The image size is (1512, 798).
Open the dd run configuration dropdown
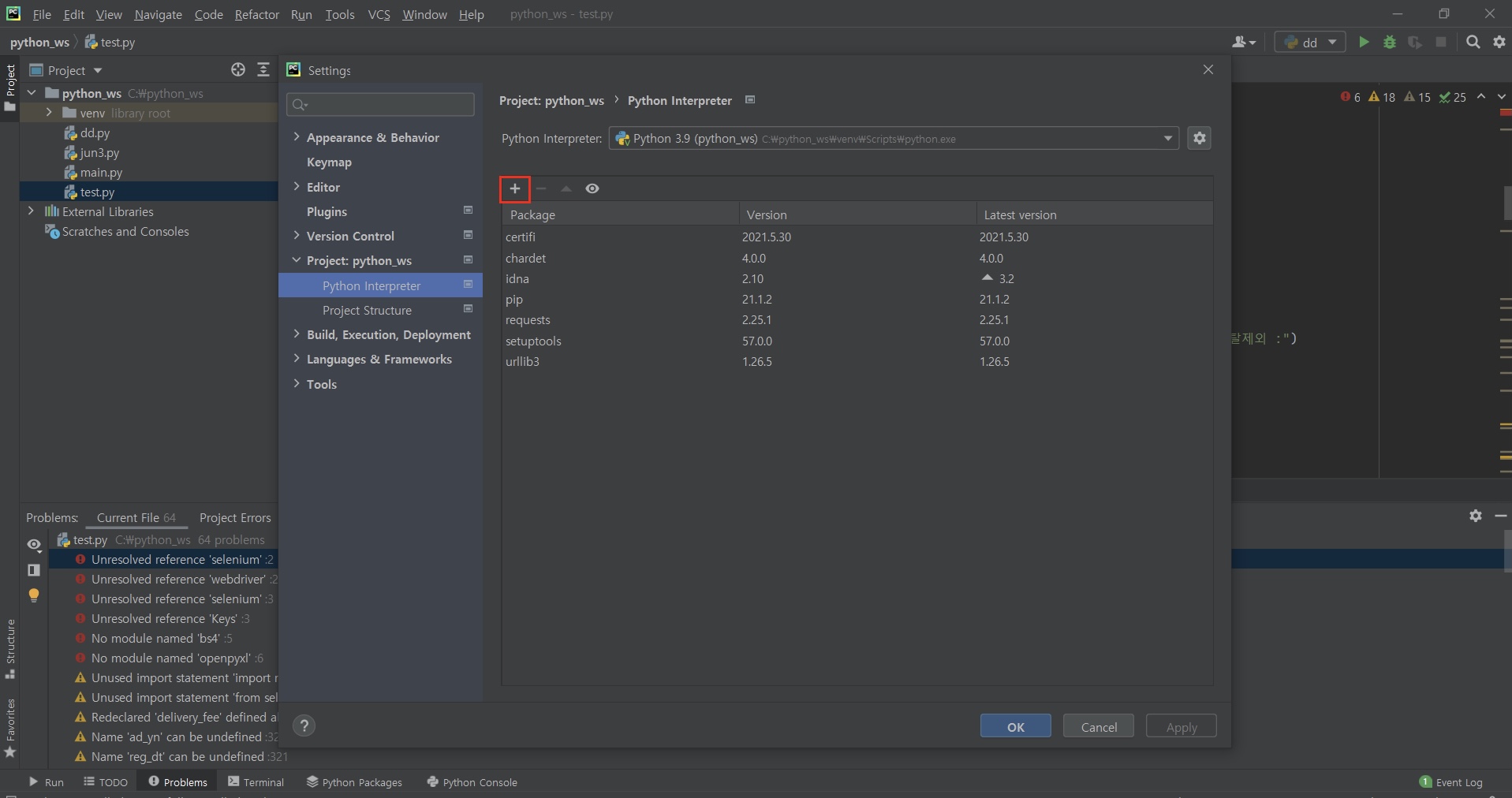pos(1310,42)
